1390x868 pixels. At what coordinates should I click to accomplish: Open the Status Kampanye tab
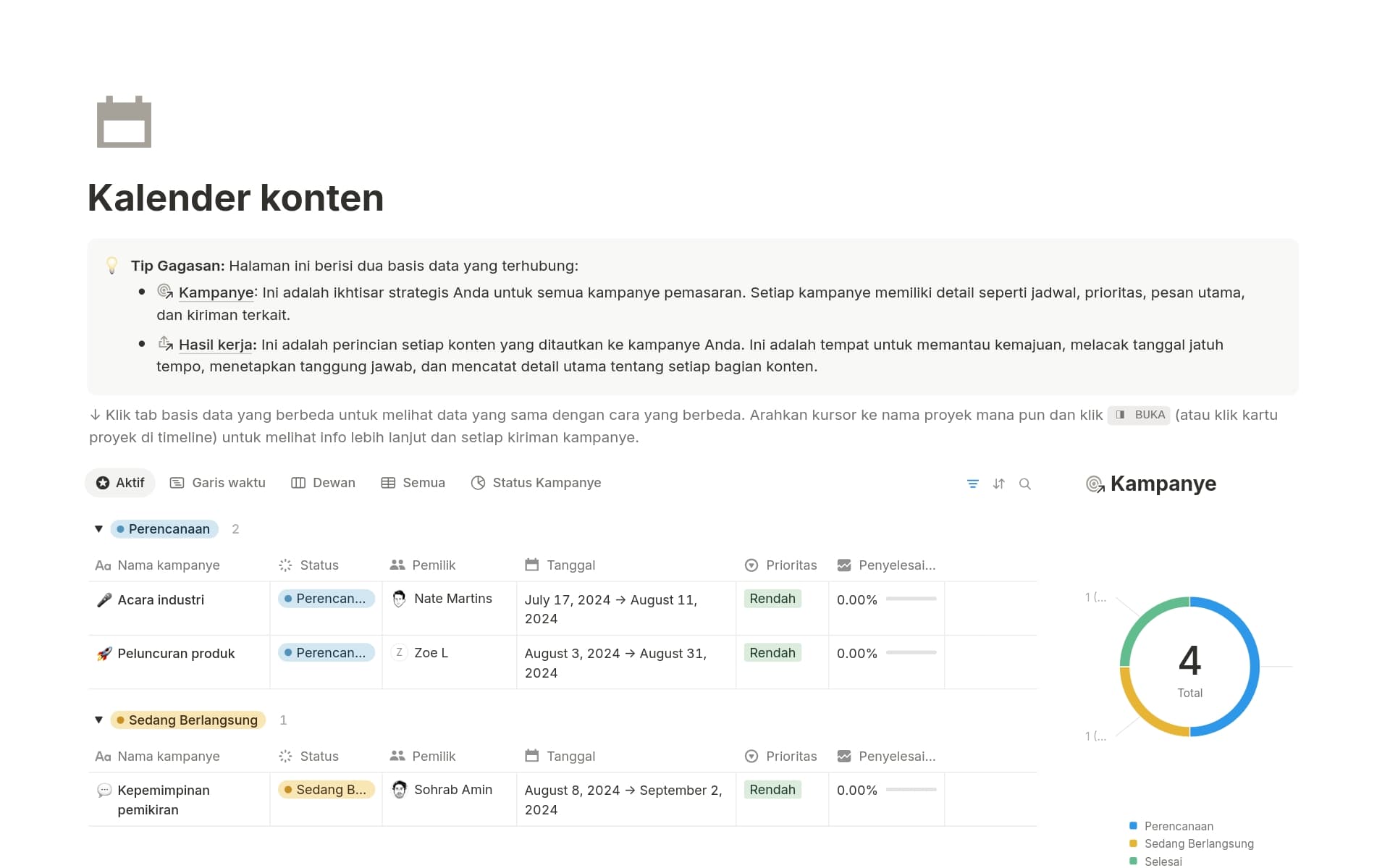click(536, 483)
